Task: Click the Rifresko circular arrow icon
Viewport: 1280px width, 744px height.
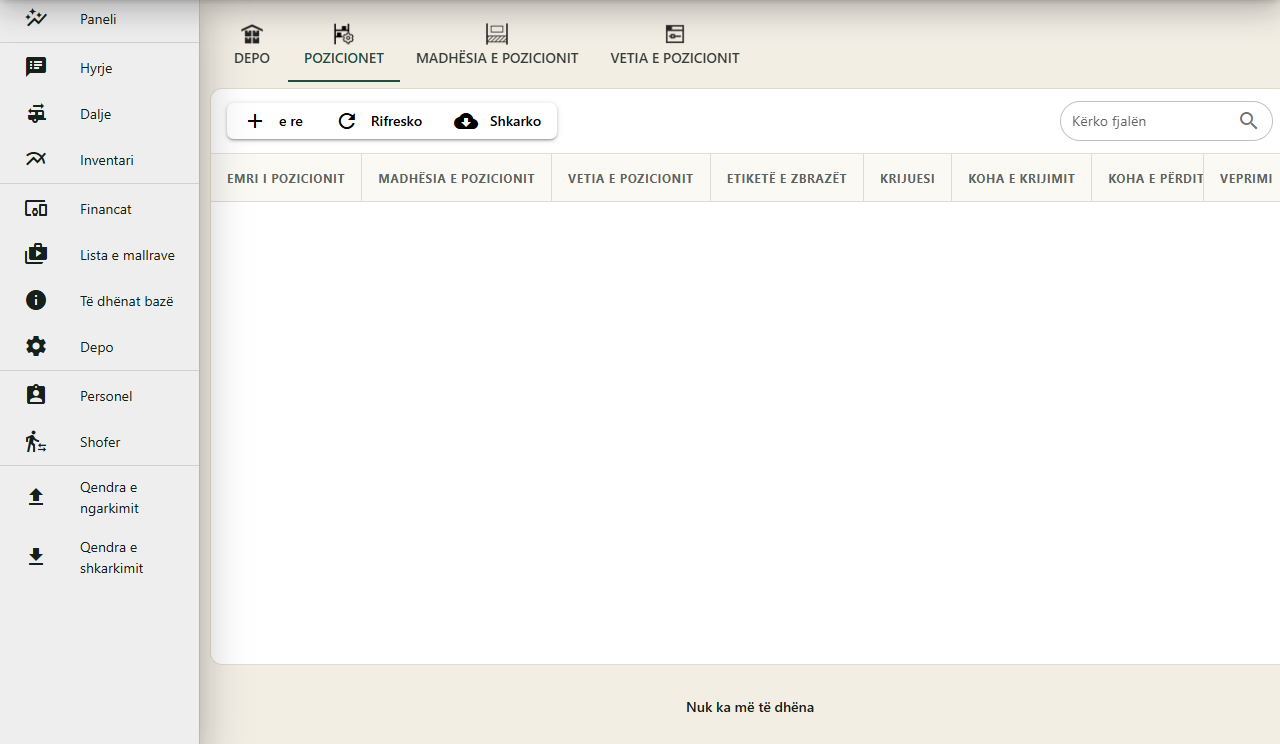Action: 347,121
